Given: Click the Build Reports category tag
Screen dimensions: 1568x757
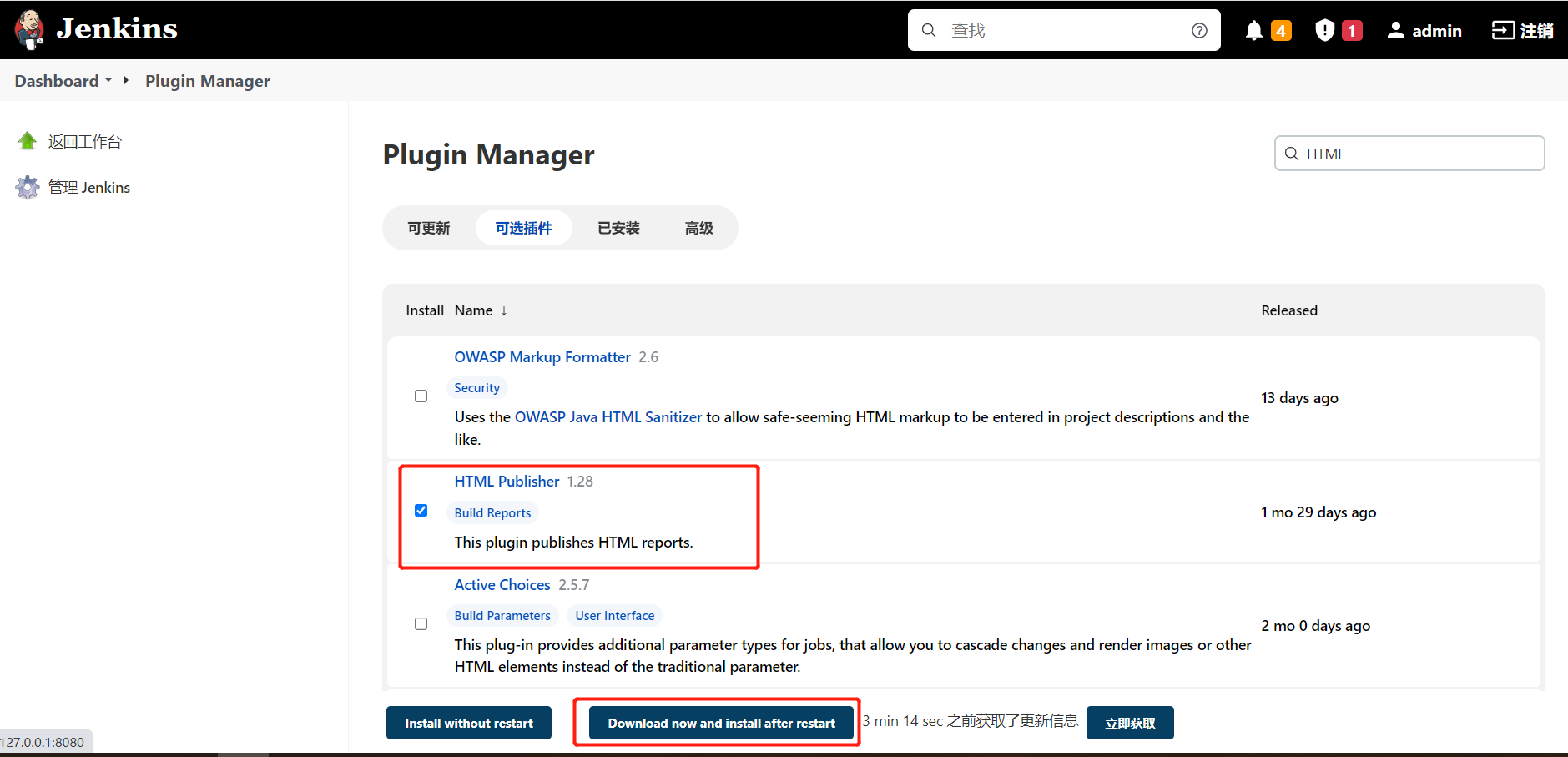Looking at the screenshot, I should (492, 512).
